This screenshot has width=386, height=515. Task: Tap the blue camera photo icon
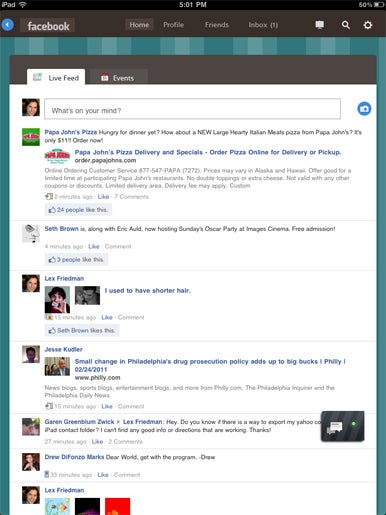(364, 109)
